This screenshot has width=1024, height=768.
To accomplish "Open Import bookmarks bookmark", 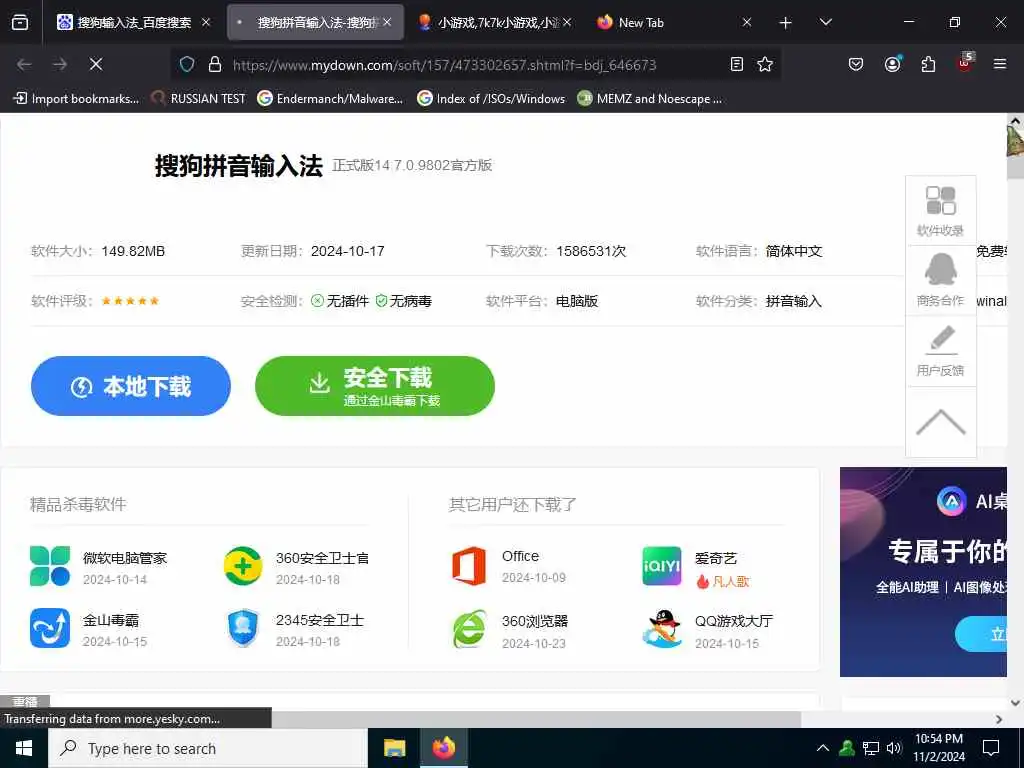I will [76, 99].
